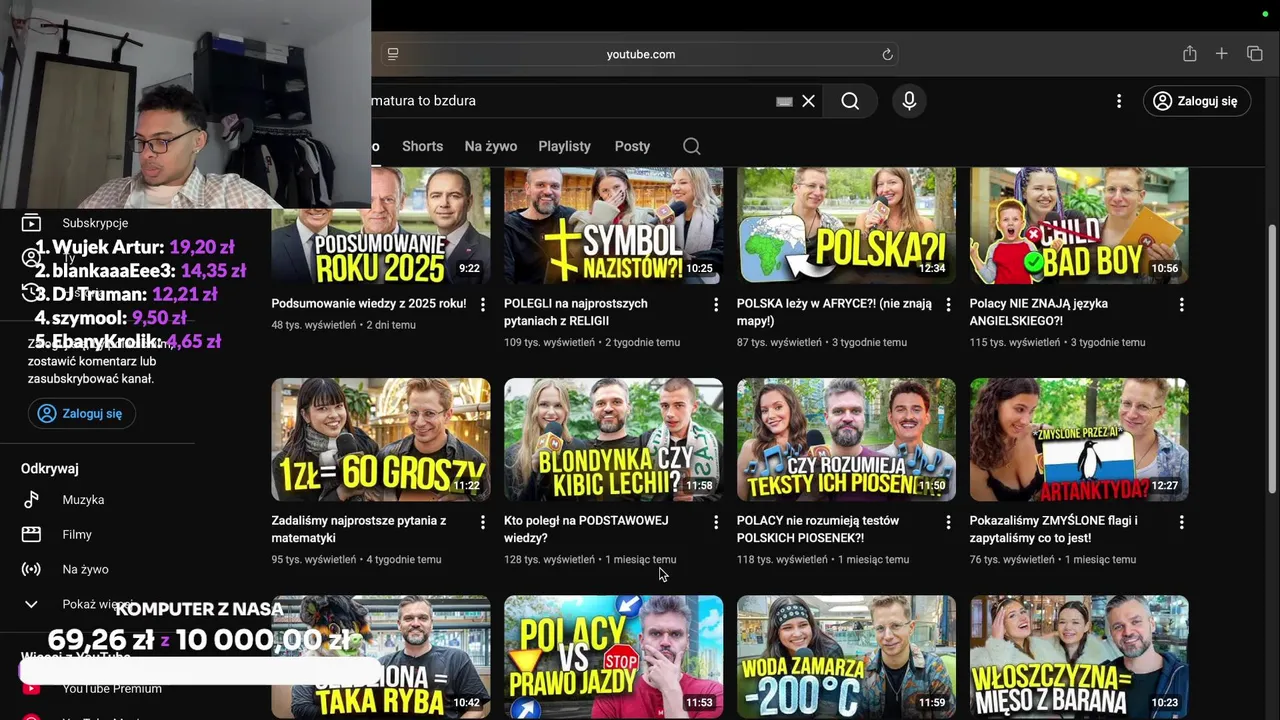Image resolution: width=1280 pixels, height=720 pixels.
Task: Open Filmy in the Odkrywaj section
Action: point(77,535)
